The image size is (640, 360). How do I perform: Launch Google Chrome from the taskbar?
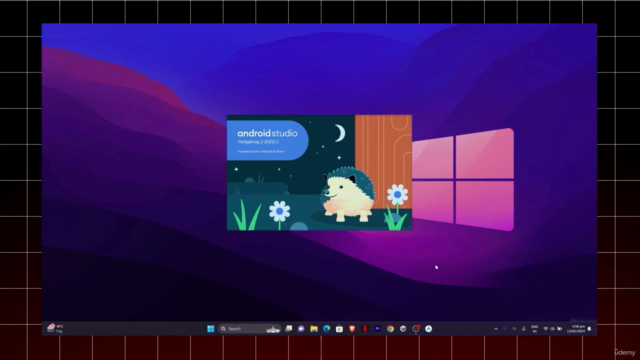click(x=390, y=329)
